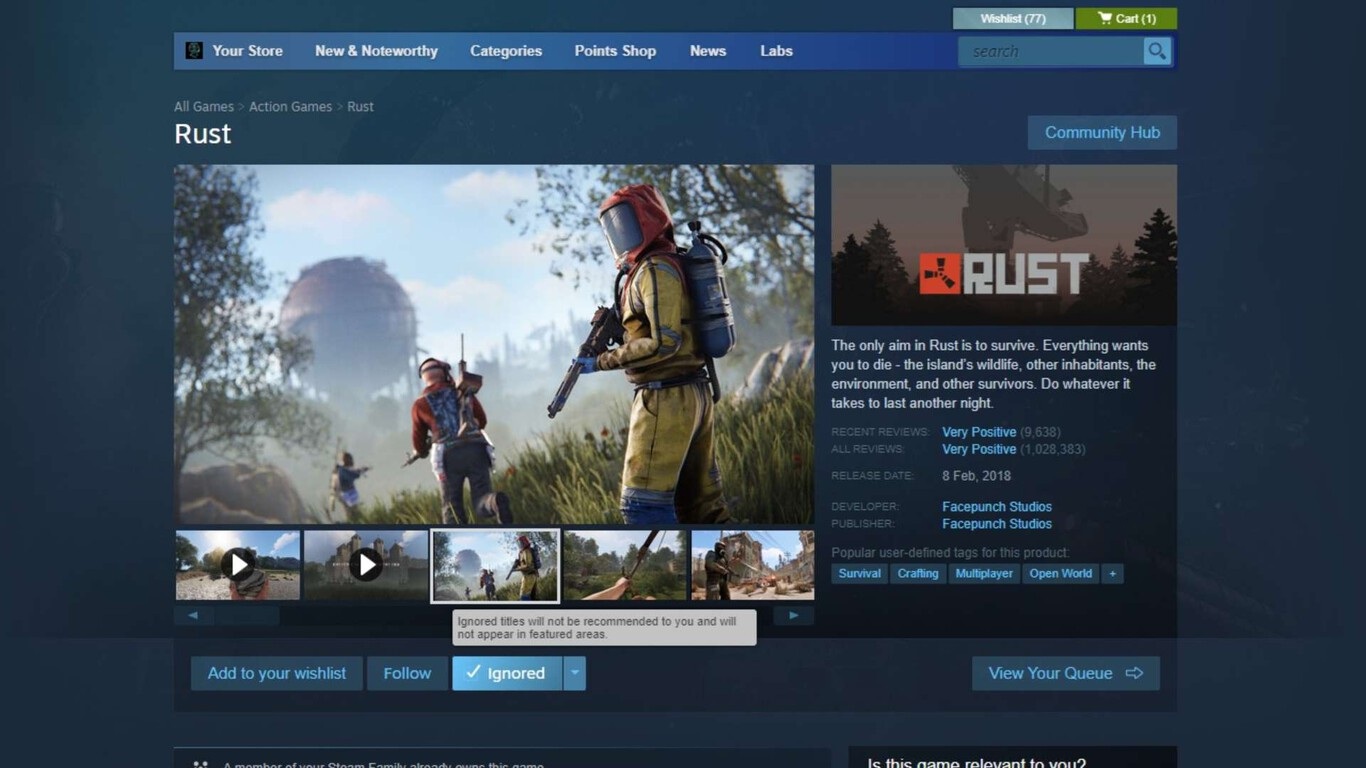Click the shopping cart icon
Screen dimensions: 1366x768
1104,18
